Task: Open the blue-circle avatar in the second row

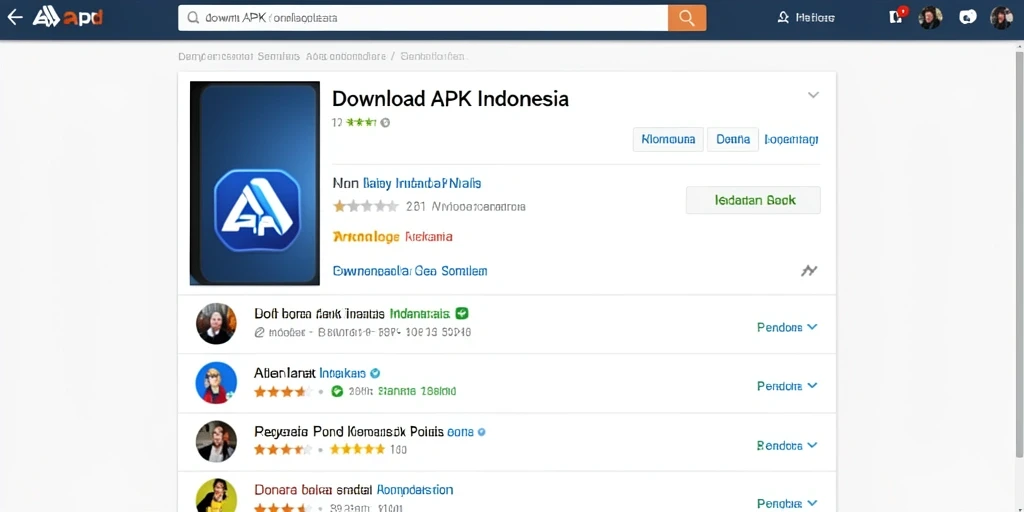Action: point(216,383)
